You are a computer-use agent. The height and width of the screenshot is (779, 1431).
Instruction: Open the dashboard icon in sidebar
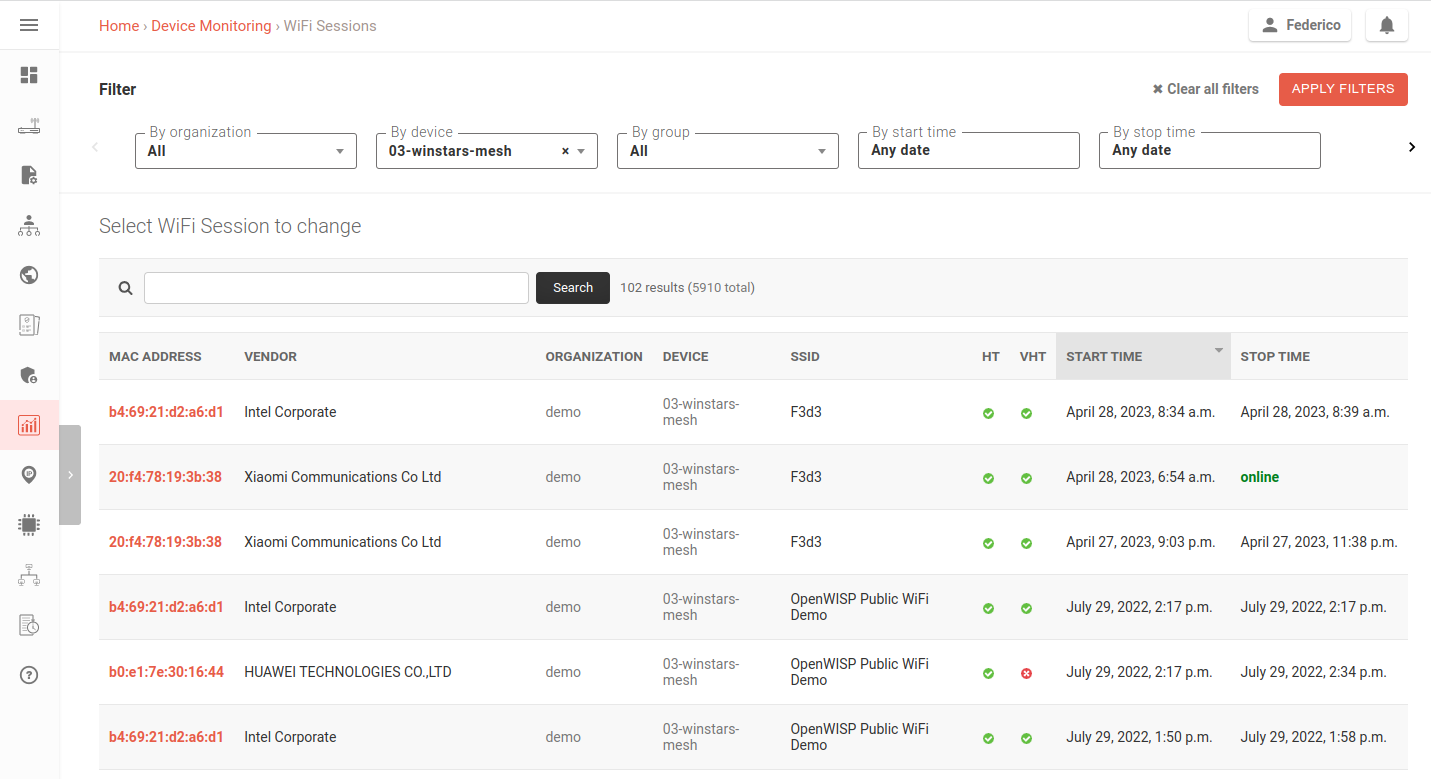pos(29,75)
